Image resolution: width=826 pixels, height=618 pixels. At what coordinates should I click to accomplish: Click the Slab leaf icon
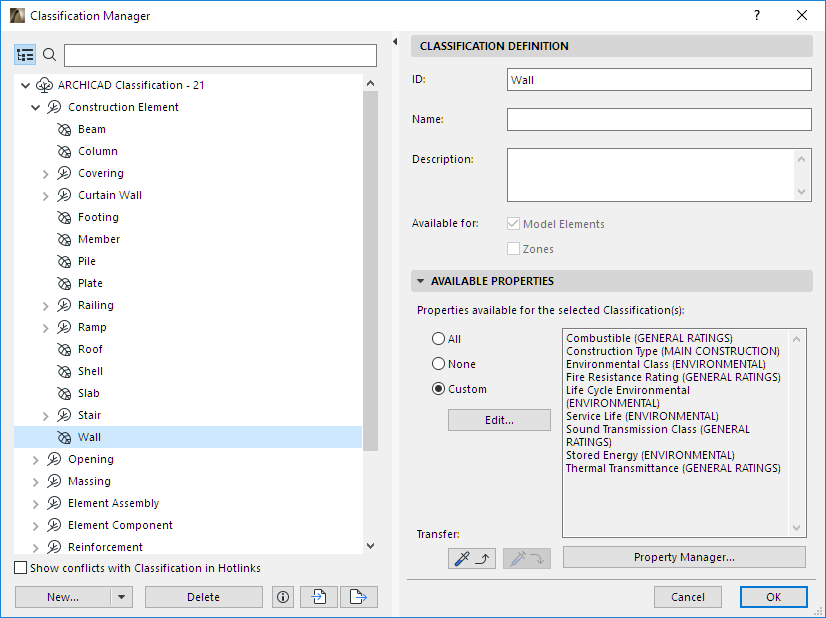[64, 394]
